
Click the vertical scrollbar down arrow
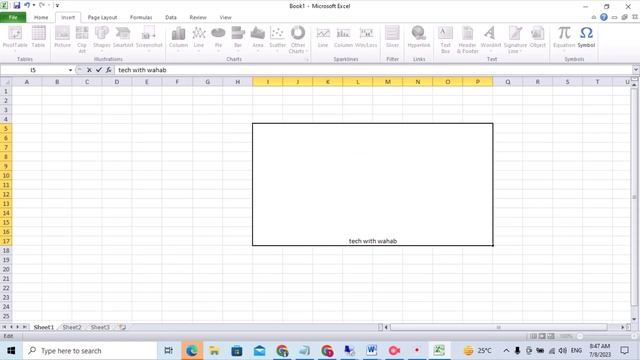tap(634, 319)
